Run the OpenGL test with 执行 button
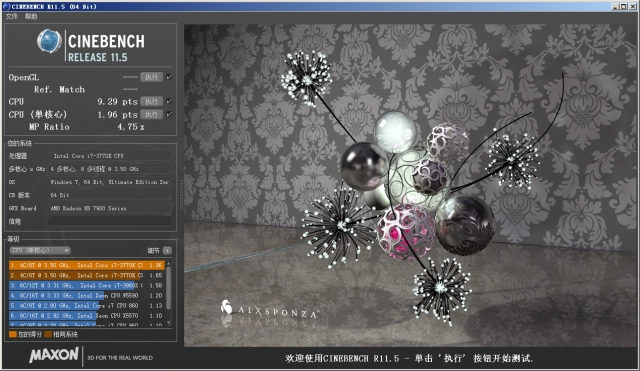Viewport: 640px width, 371px height. (151, 77)
